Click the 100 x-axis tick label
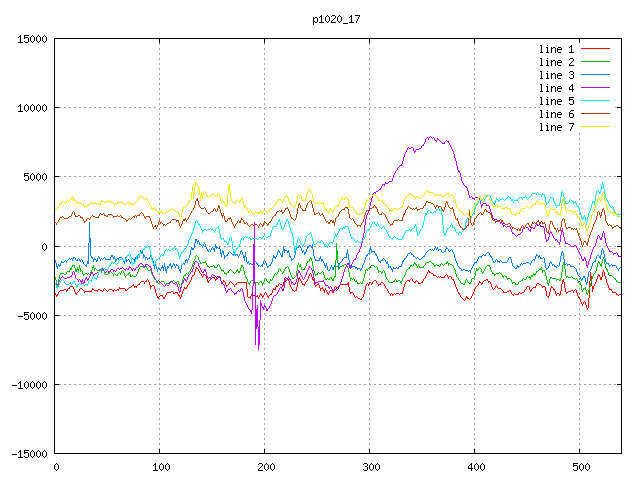This screenshot has height=480, width=640. click(x=160, y=467)
